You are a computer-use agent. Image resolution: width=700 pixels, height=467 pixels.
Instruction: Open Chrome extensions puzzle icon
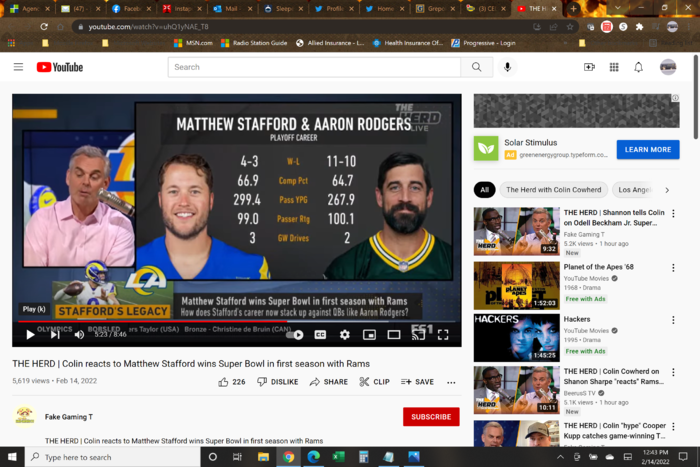(639, 27)
